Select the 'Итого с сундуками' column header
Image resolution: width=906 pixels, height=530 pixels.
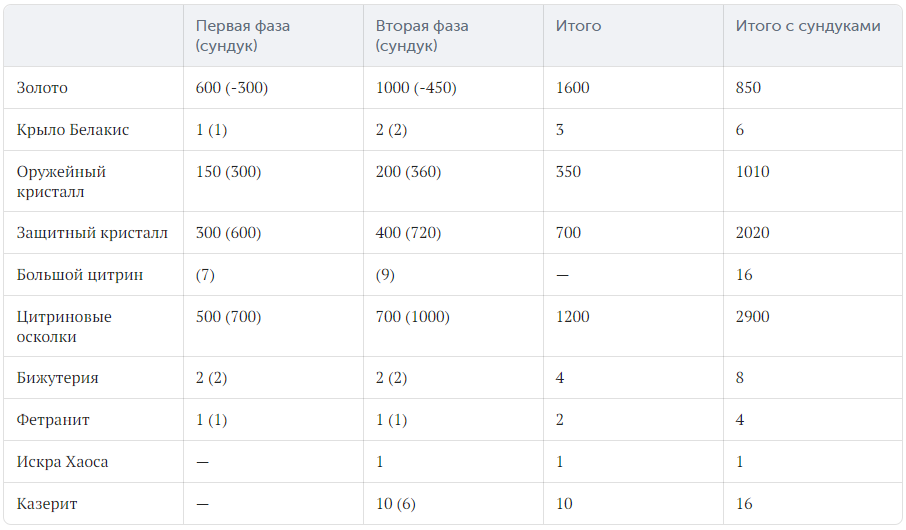click(x=808, y=26)
